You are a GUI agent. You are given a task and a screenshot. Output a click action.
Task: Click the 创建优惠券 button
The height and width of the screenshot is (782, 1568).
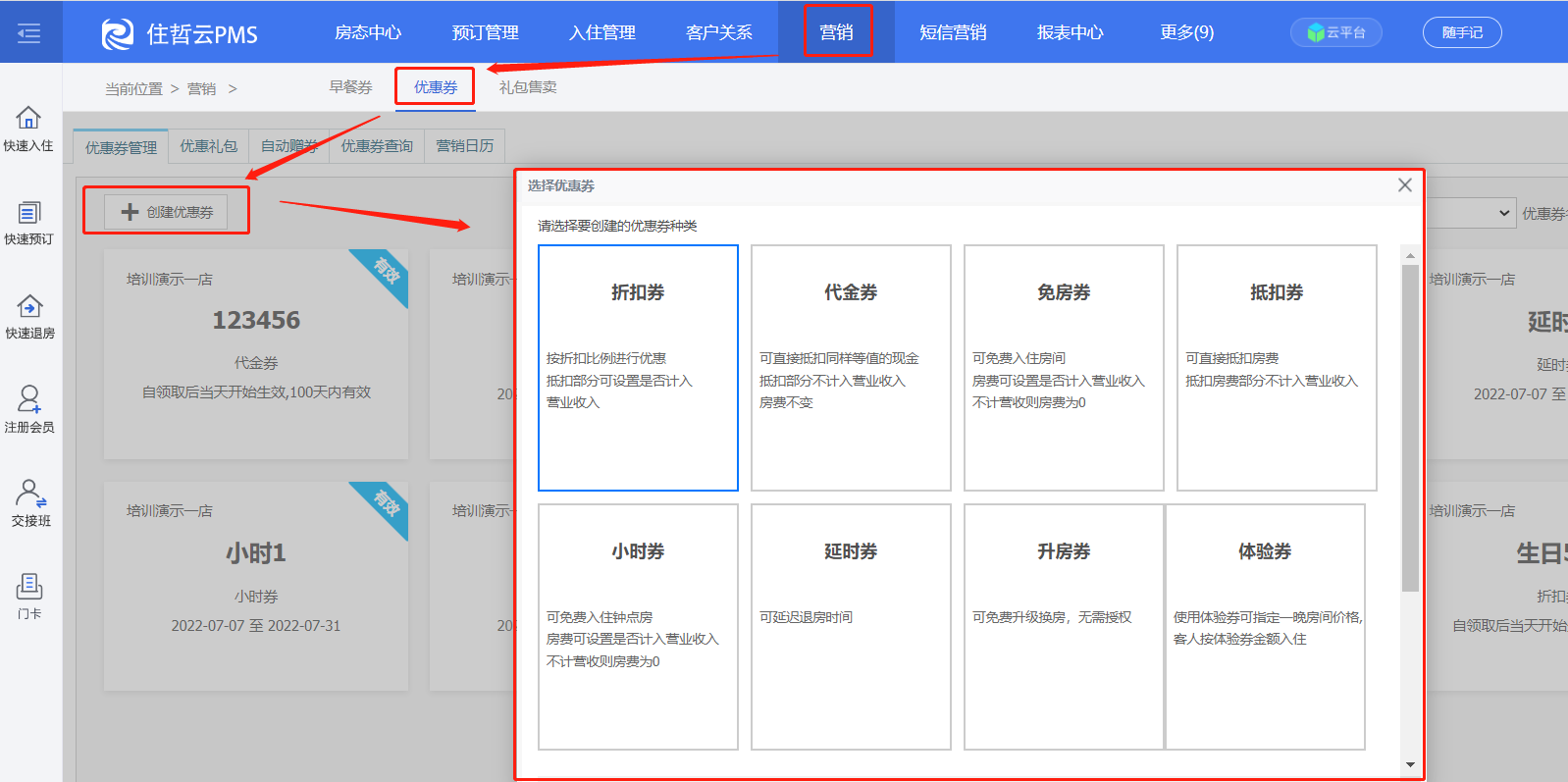[x=167, y=212]
